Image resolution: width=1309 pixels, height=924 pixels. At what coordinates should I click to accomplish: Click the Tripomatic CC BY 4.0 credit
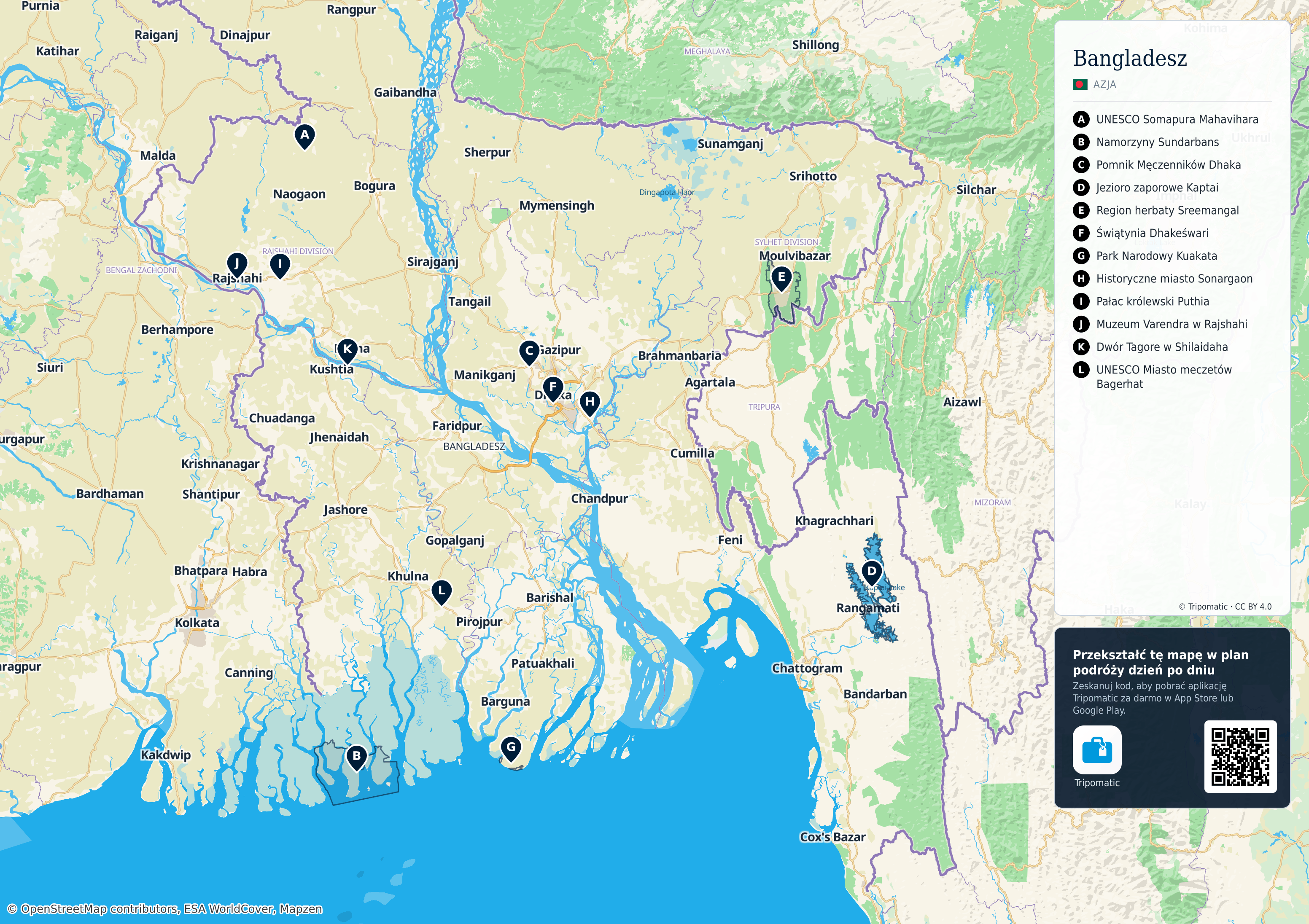coord(1225,607)
